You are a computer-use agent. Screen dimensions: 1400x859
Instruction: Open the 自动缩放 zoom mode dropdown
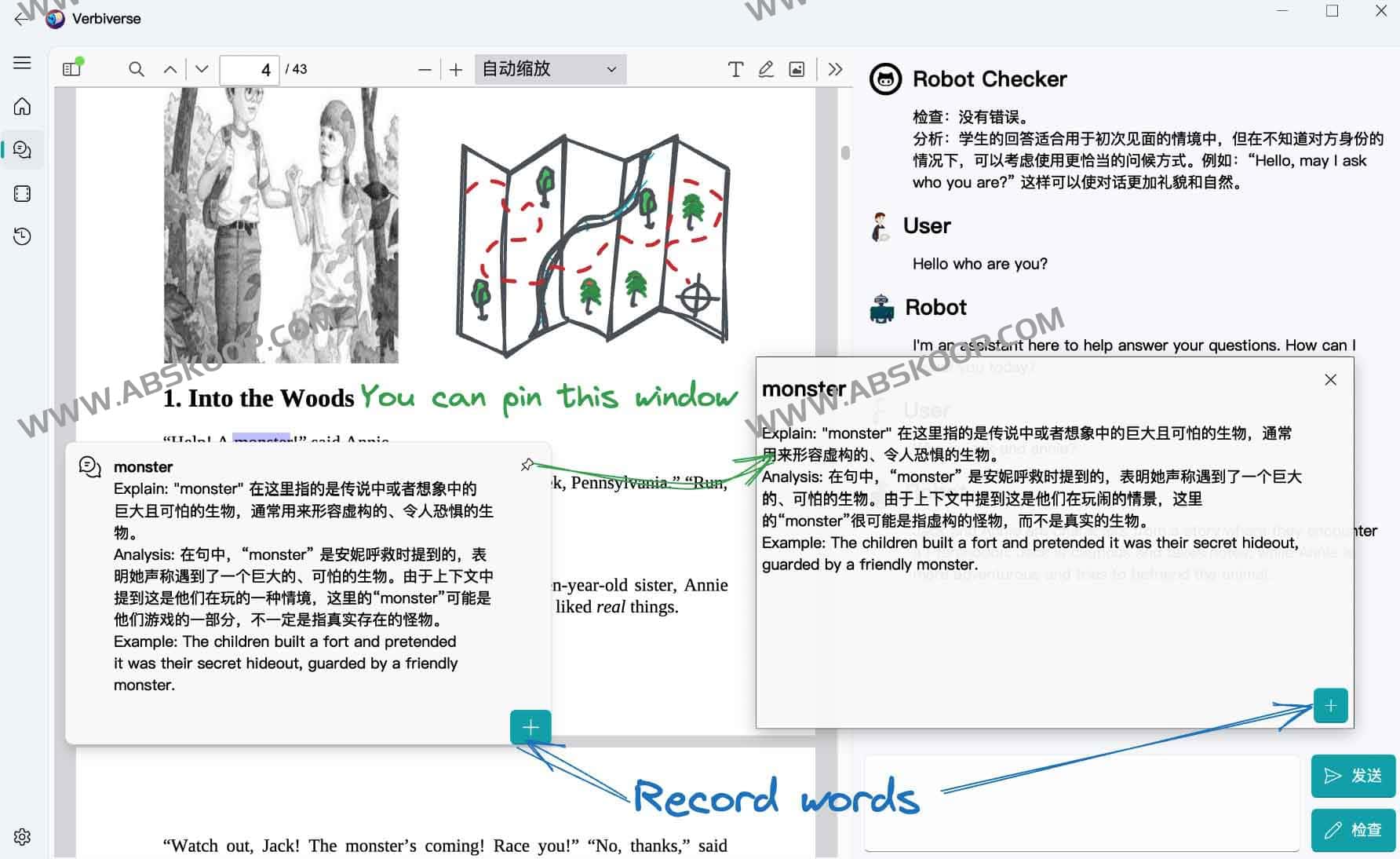(549, 69)
